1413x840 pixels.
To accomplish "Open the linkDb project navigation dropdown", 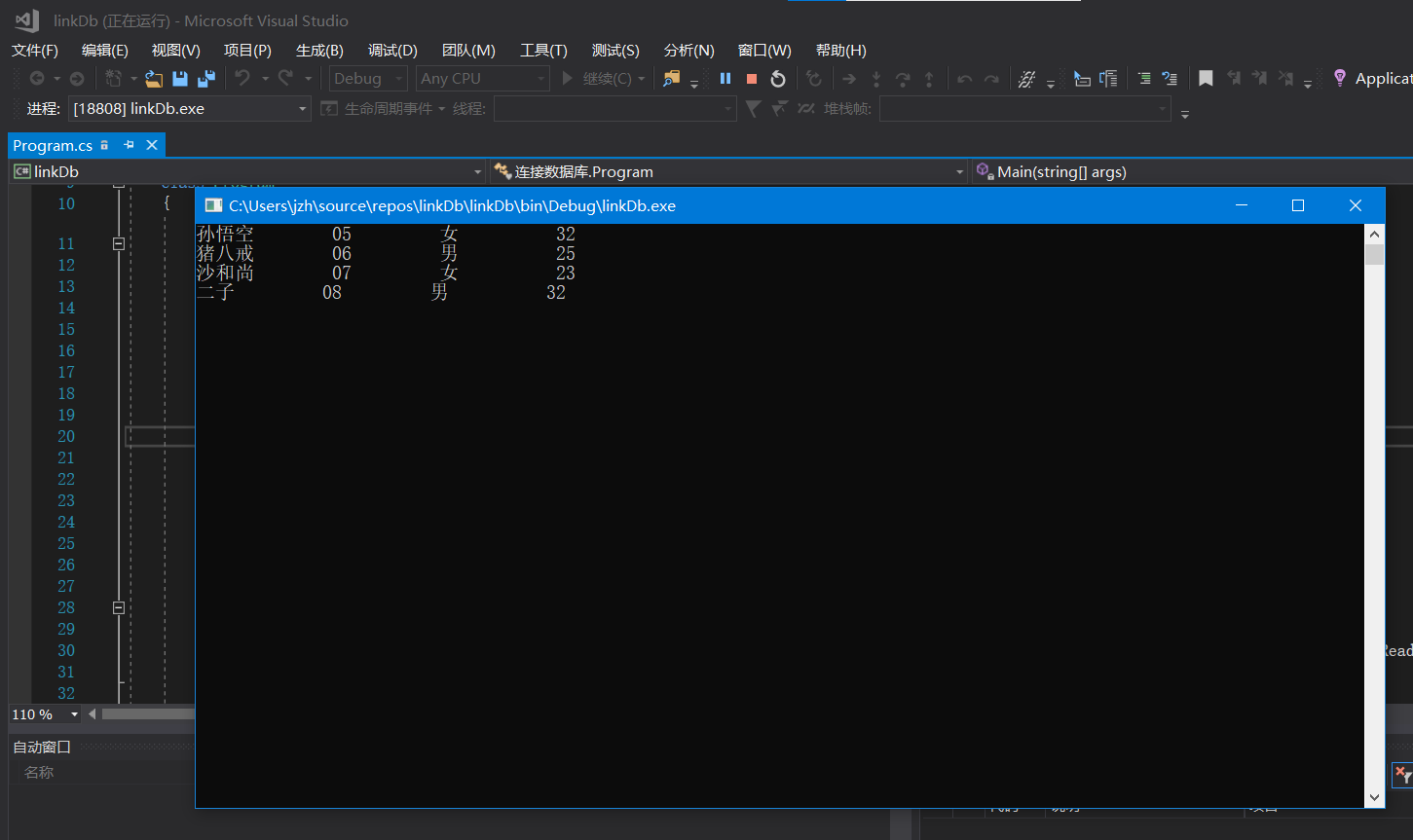I will (x=247, y=172).
